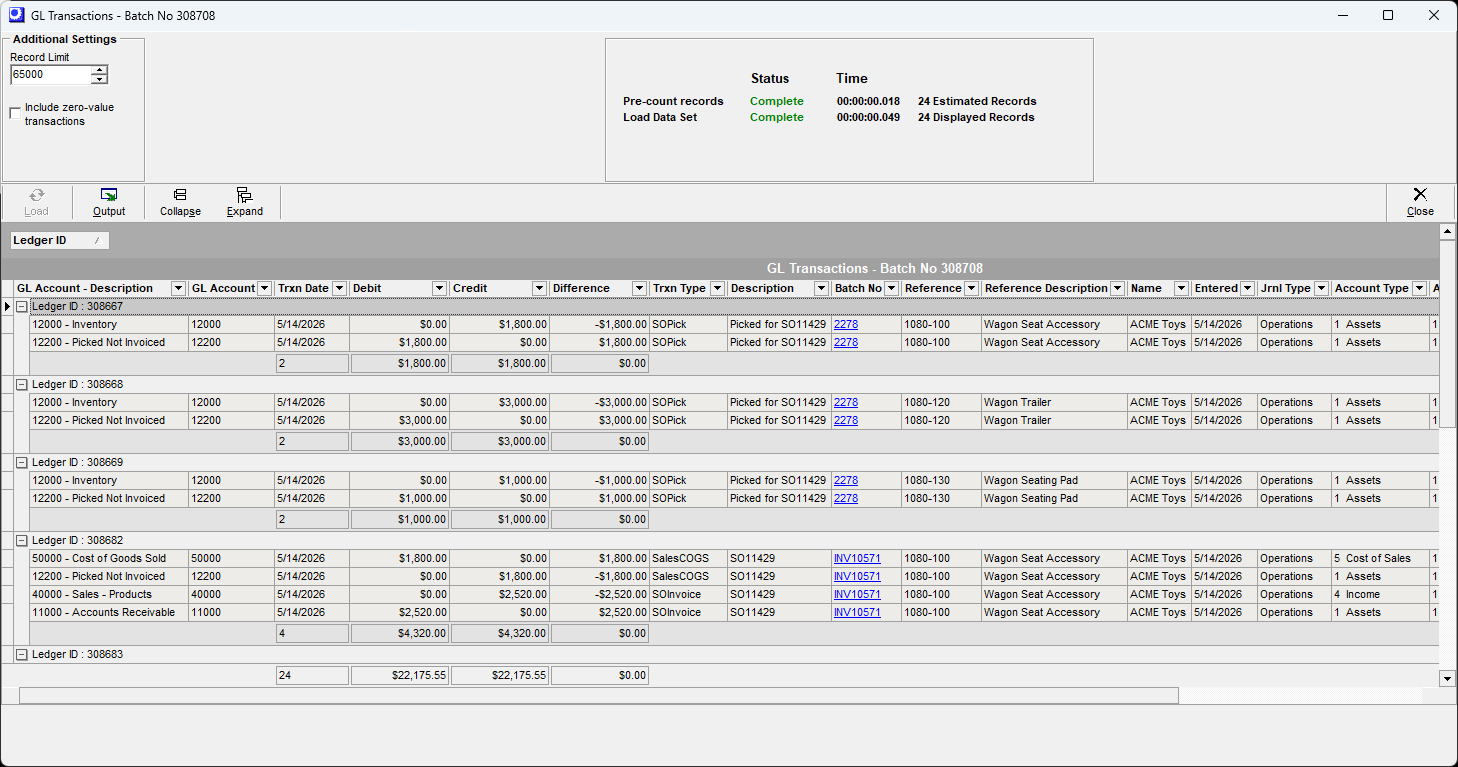Click the SalesCOGS cell in Cost of Goods Sold row
Image resolution: width=1458 pixels, height=767 pixels.
click(688, 558)
